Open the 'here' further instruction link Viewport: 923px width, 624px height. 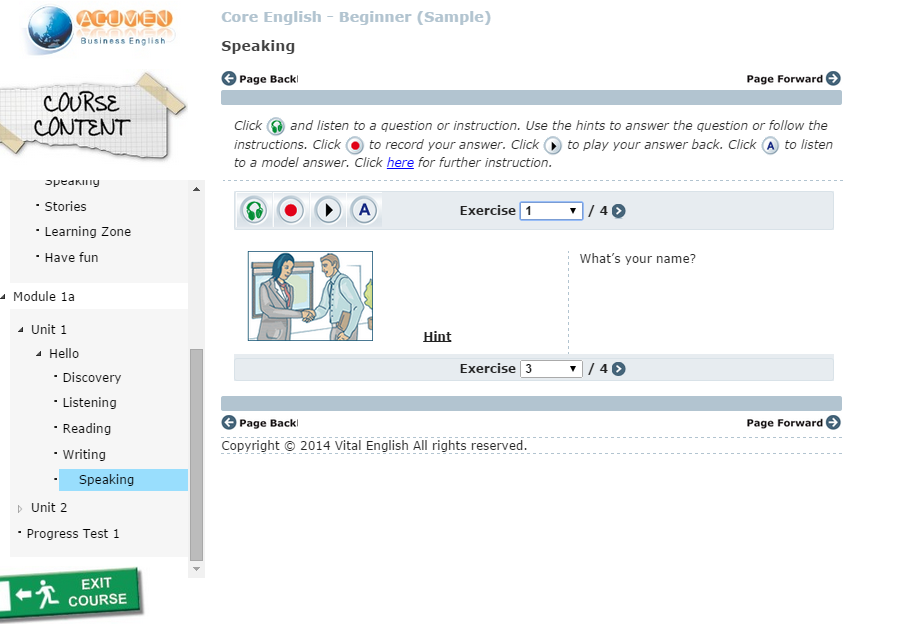tap(400, 162)
